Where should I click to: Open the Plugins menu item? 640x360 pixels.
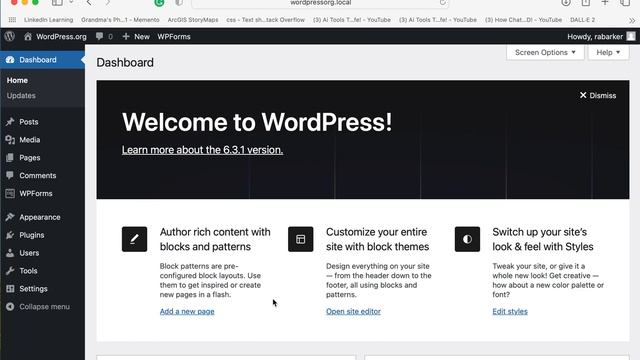31,235
